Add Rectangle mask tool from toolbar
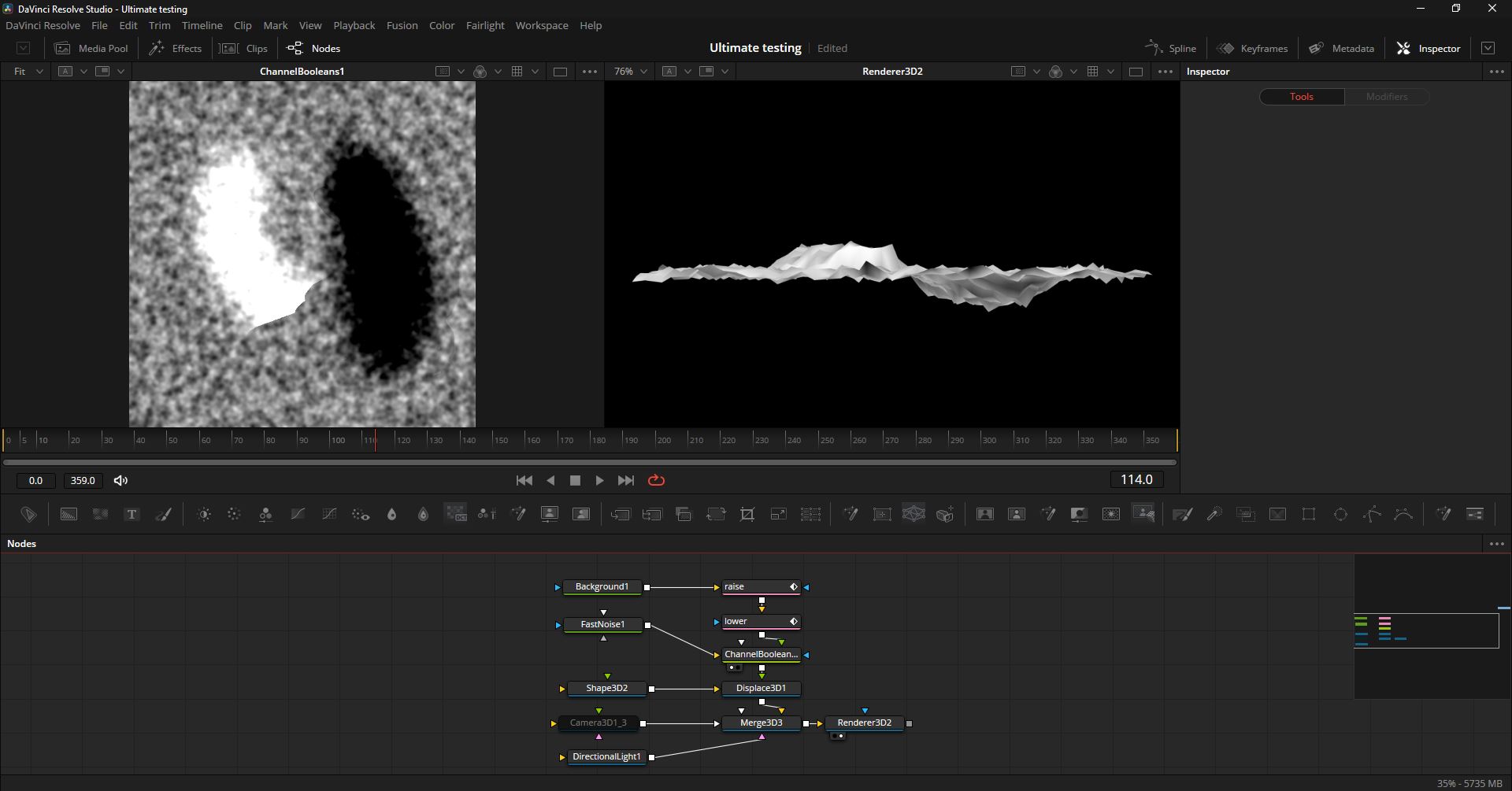Screen dimensions: 1512x791 tap(1309, 514)
